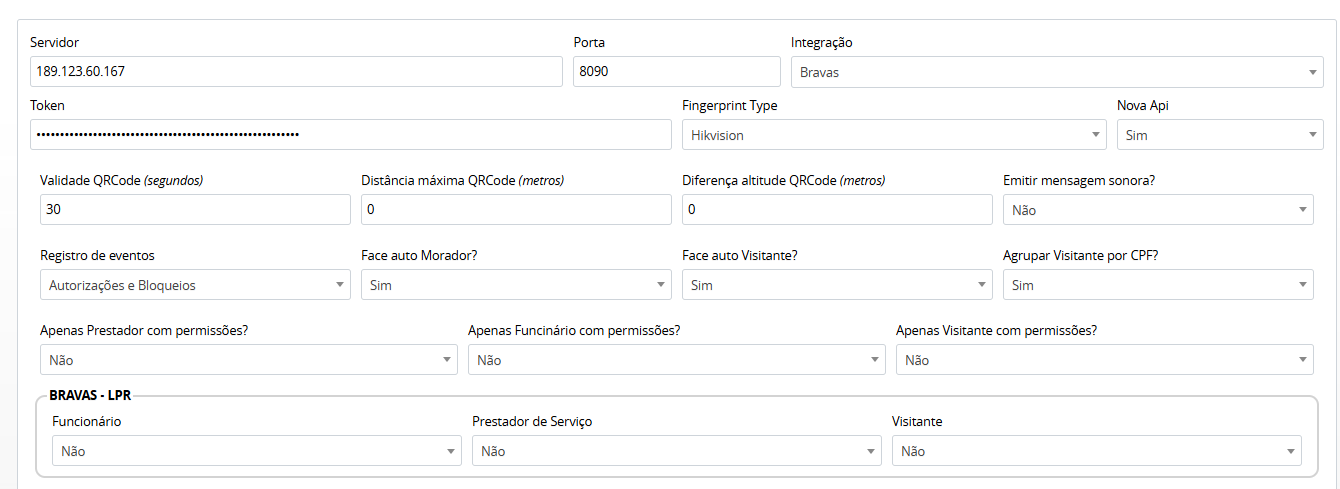
Task: Expand the BRAVAS - LPR Funcionário dropdown
Action: pyautogui.click(x=256, y=451)
